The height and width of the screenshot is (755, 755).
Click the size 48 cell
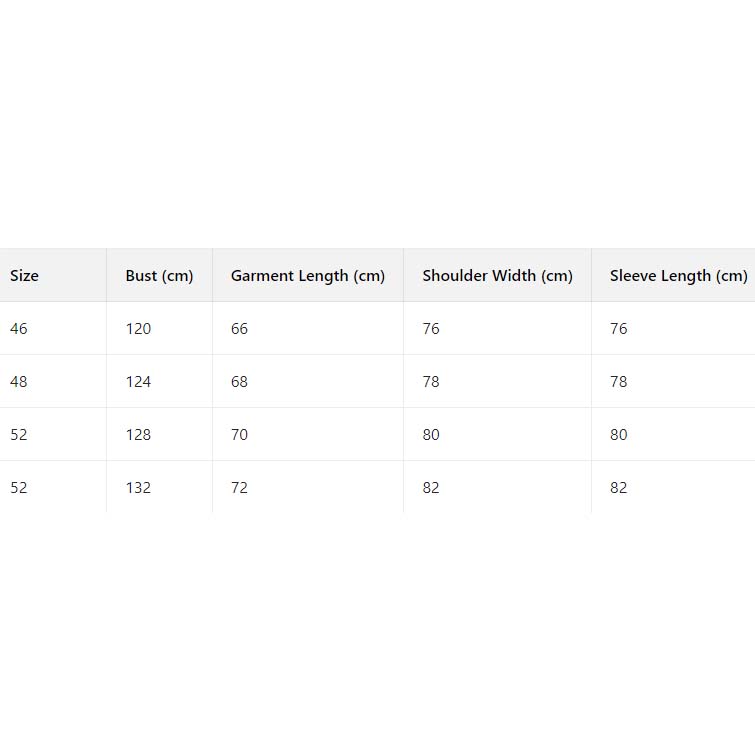pos(19,382)
